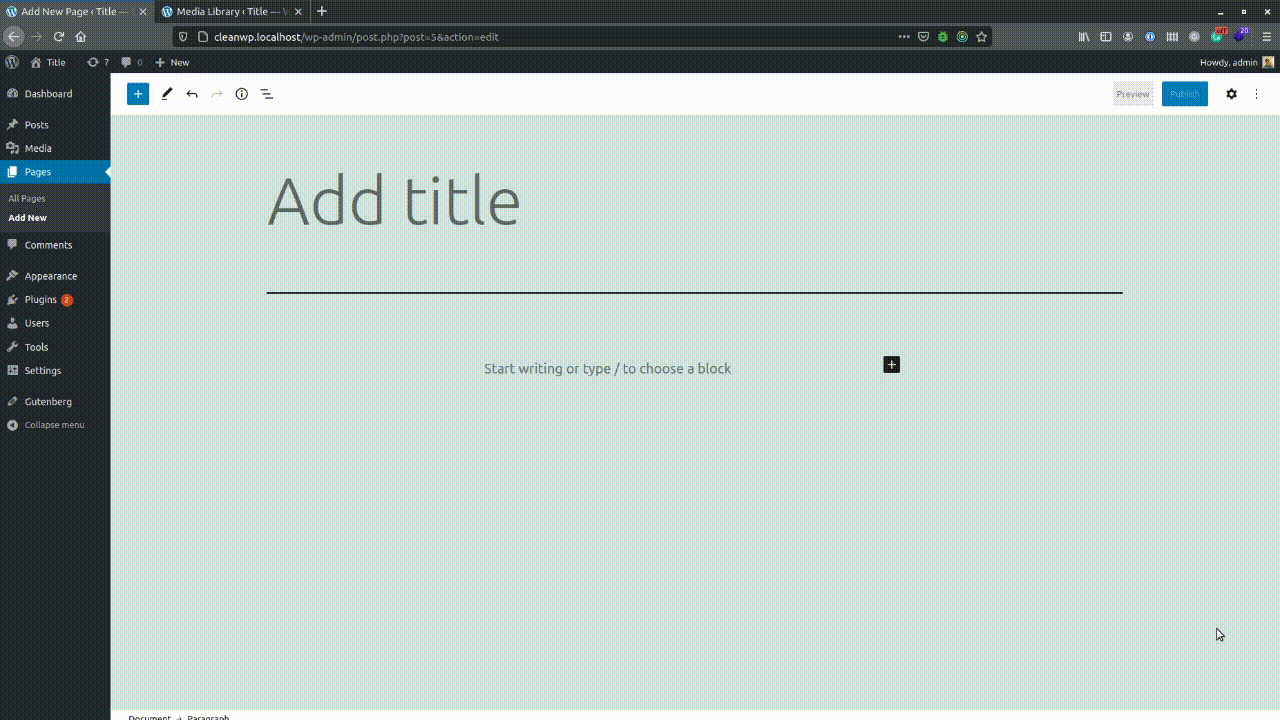
Task: Open Users menu in sidebar
Action: pyautogui.click(x=55, y=323)
